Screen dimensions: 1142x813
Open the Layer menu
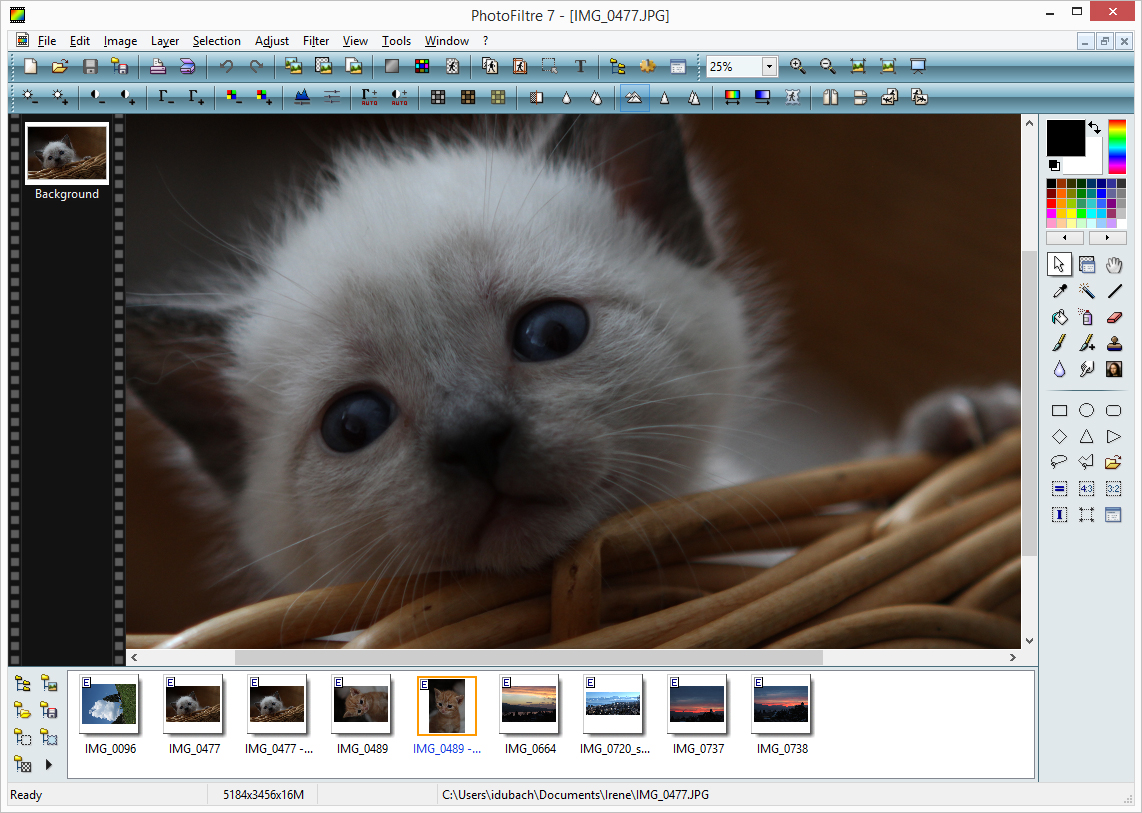[x=165, y=41]
